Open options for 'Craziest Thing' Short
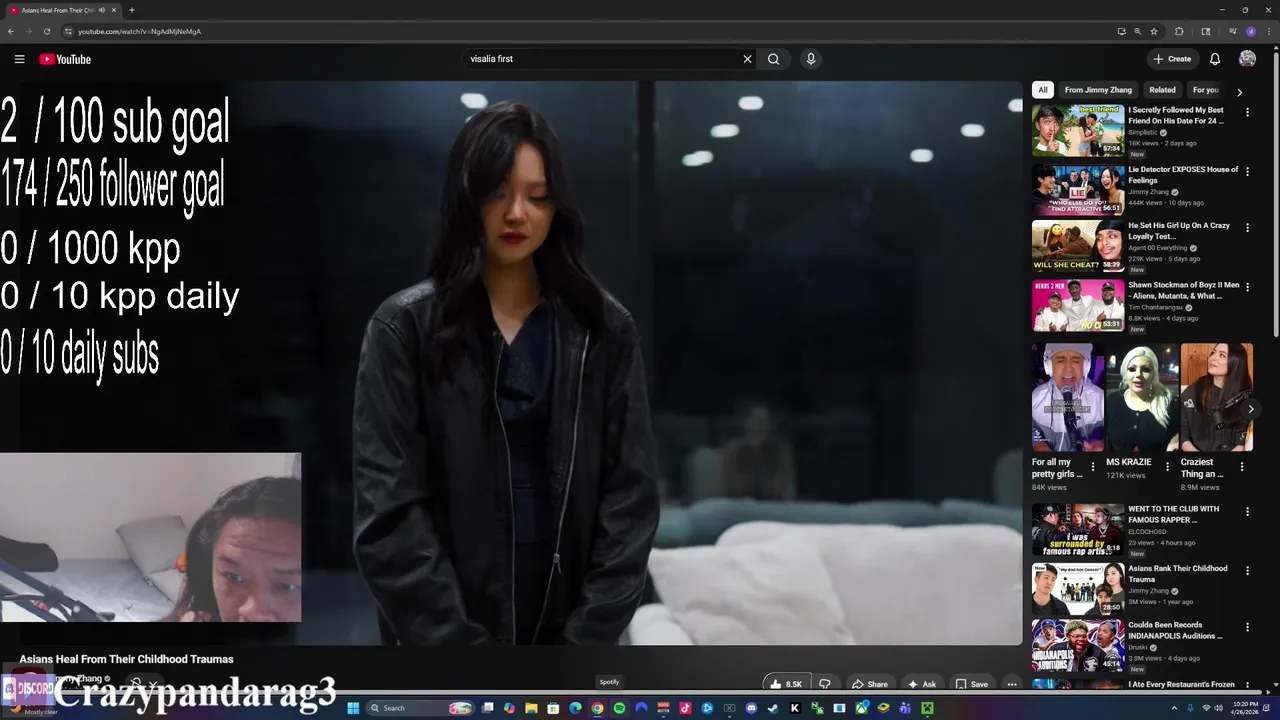This screenshot has width=1280, height=720. pyautogui.click(x=1242, y=466)
